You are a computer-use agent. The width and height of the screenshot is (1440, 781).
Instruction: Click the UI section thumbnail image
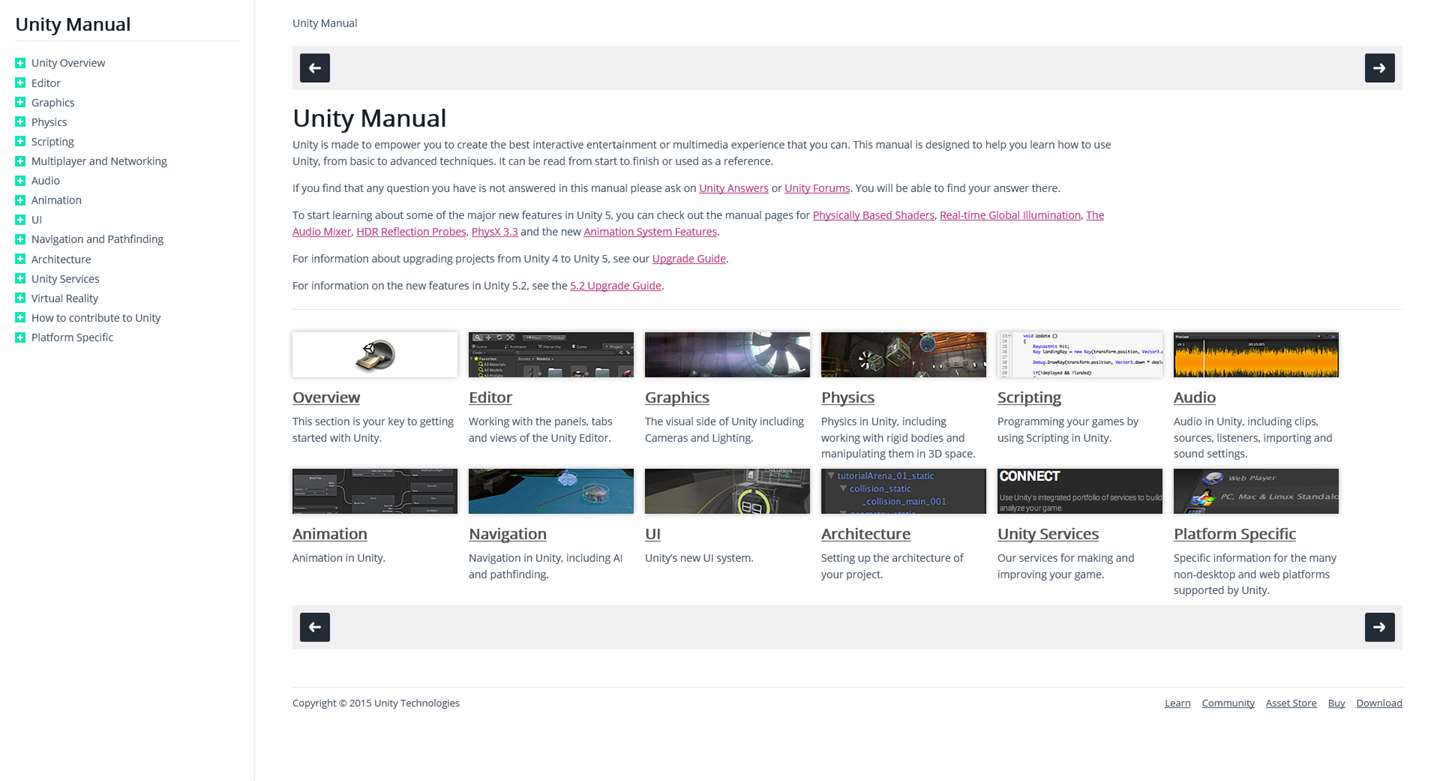click(727, 491)
